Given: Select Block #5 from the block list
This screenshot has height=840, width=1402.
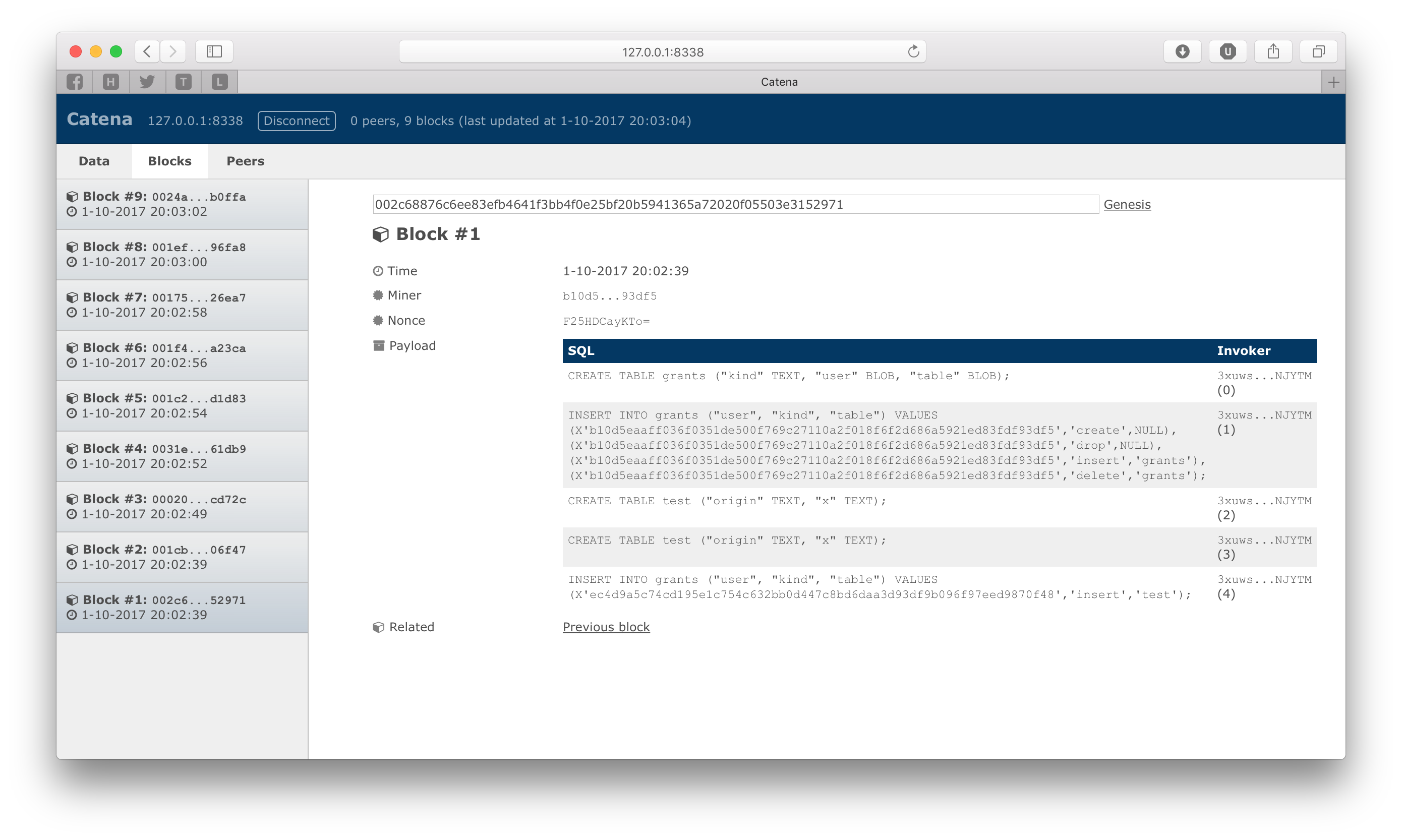Looking at the screenshot, I should (x=182, y=405).
